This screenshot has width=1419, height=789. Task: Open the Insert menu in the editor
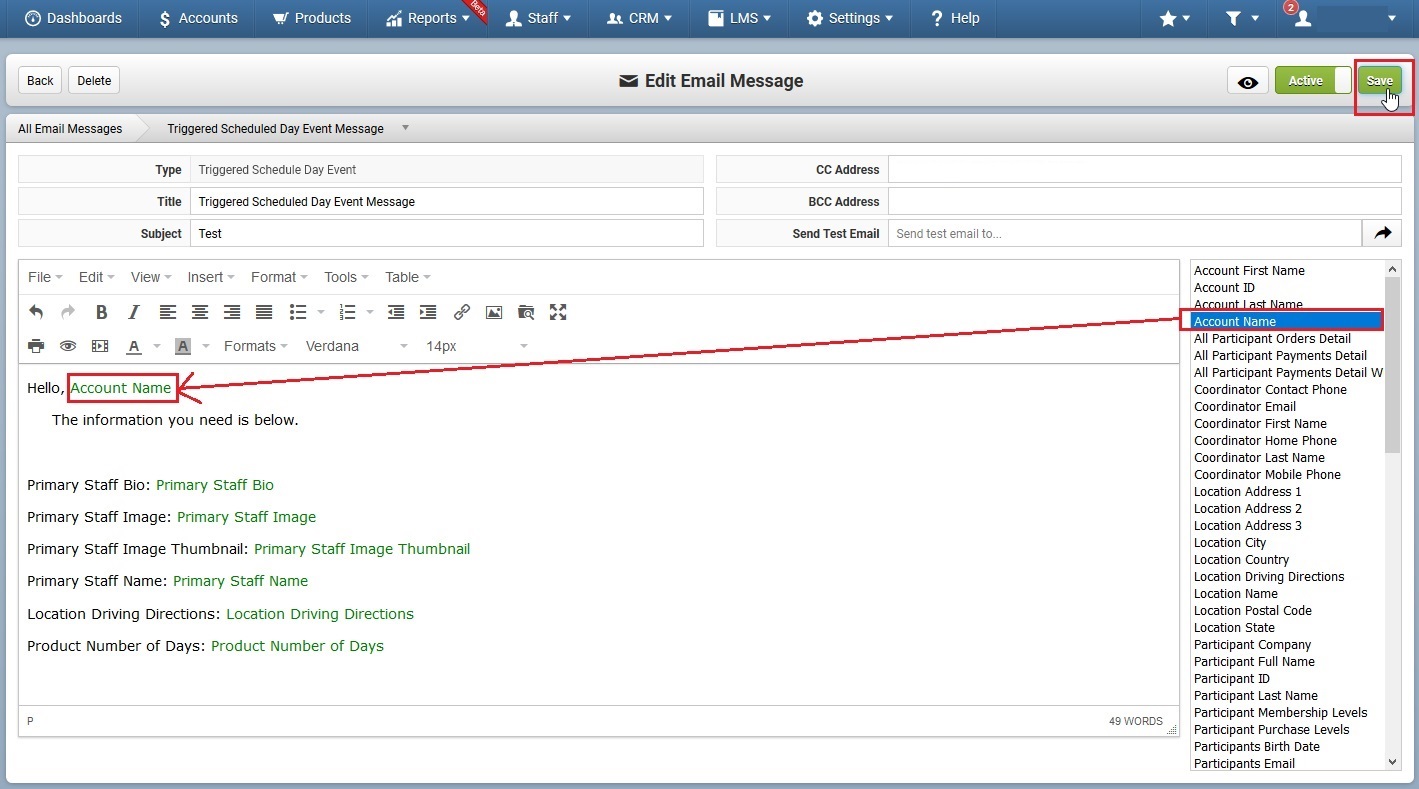tap(211, 277)
